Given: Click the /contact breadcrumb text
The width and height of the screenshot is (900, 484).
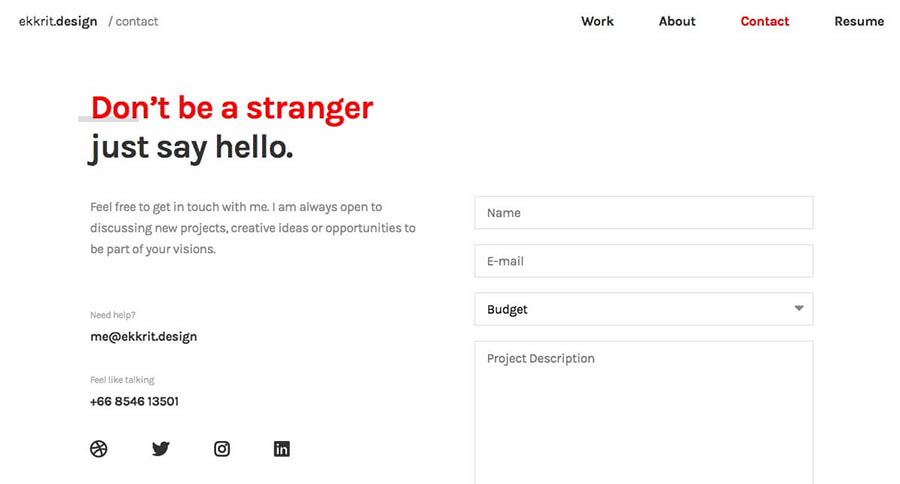Looking at the screenshot, I should tap(134, 21).
